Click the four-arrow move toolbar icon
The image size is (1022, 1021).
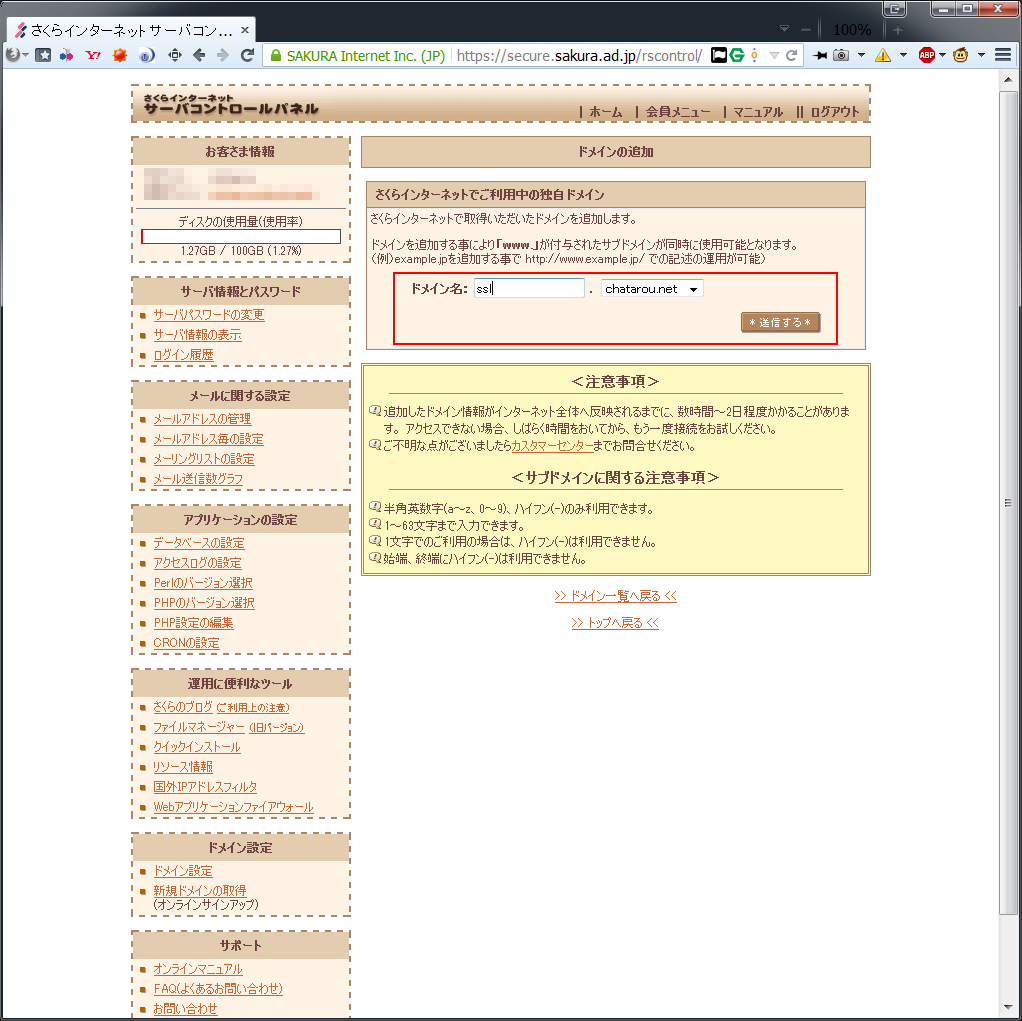[175, 55]
